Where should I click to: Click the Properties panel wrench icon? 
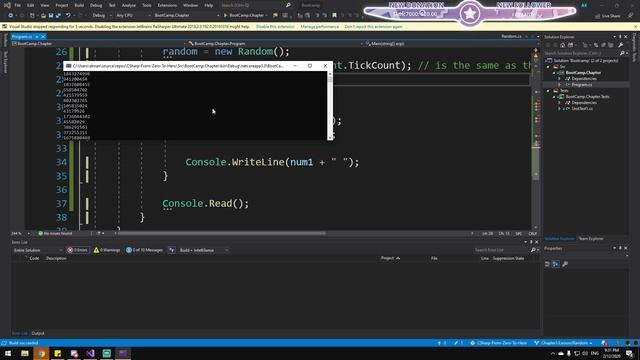(x=565, y=264)
